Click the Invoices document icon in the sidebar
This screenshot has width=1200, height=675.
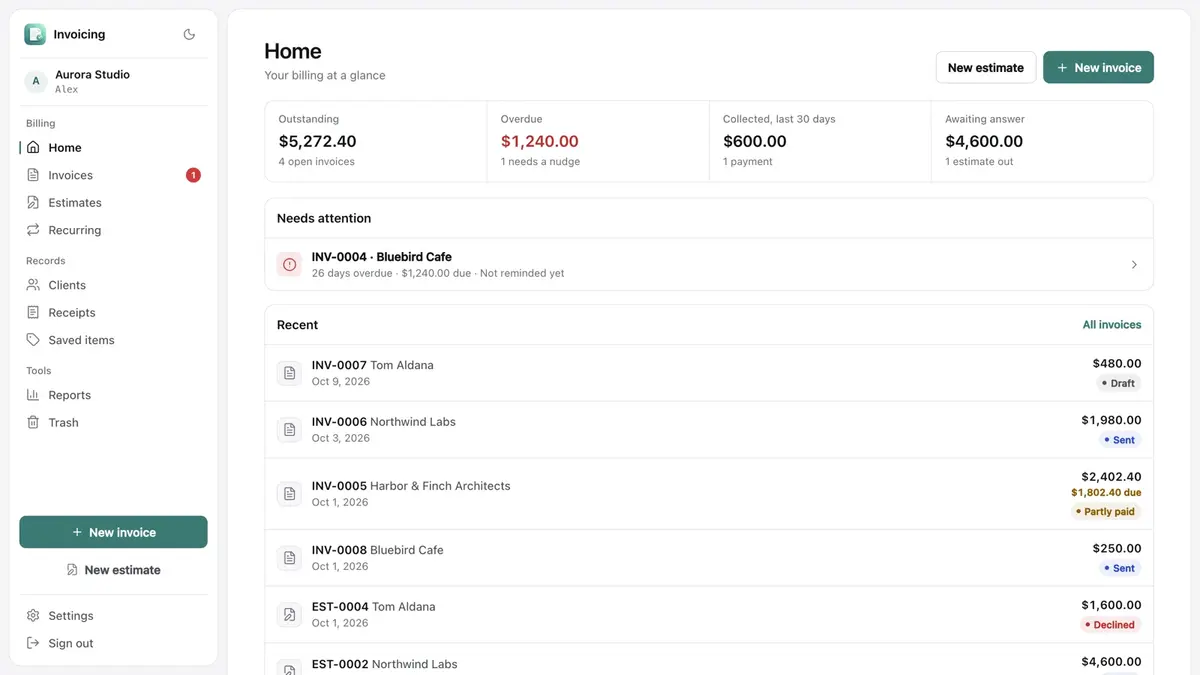coord(33,175)
